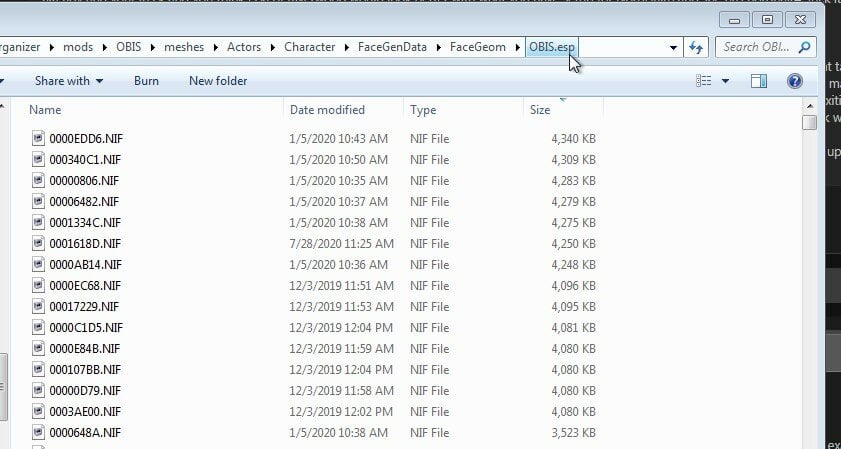Navigate to the FaceGeom breadcrumb folder
The image size is (841, 449).
[x=478, y=47]
